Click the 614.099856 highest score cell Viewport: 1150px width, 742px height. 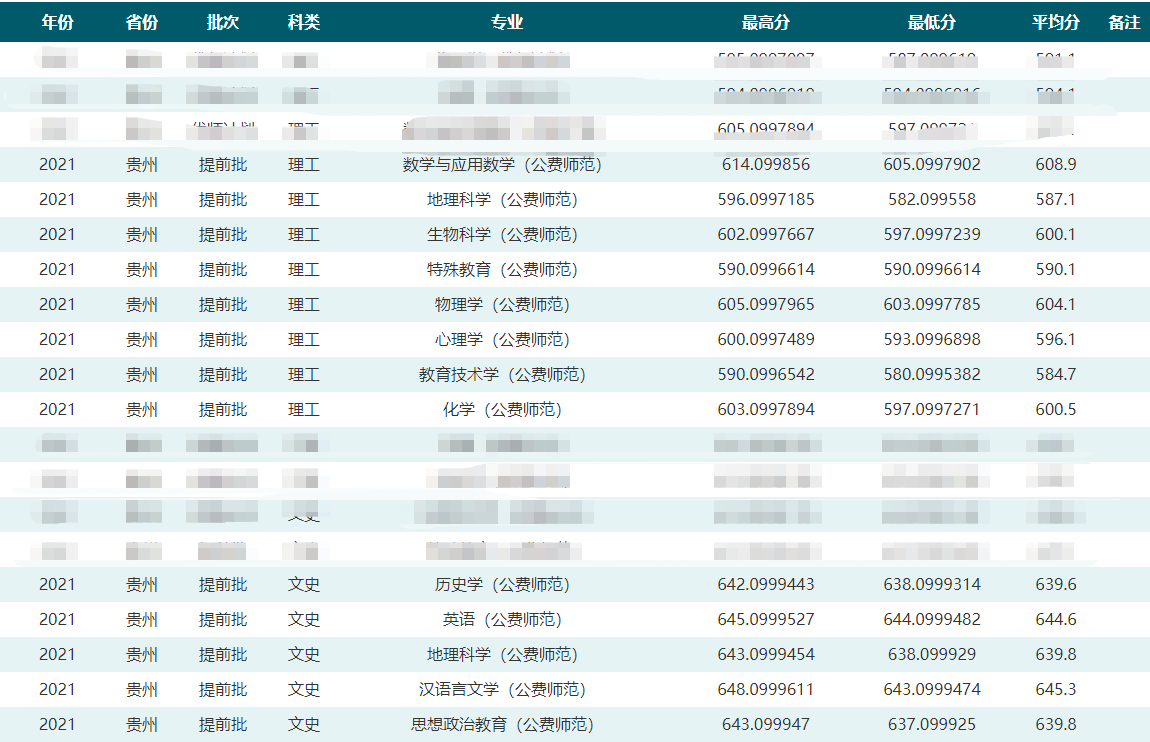(x=766, y=164)
